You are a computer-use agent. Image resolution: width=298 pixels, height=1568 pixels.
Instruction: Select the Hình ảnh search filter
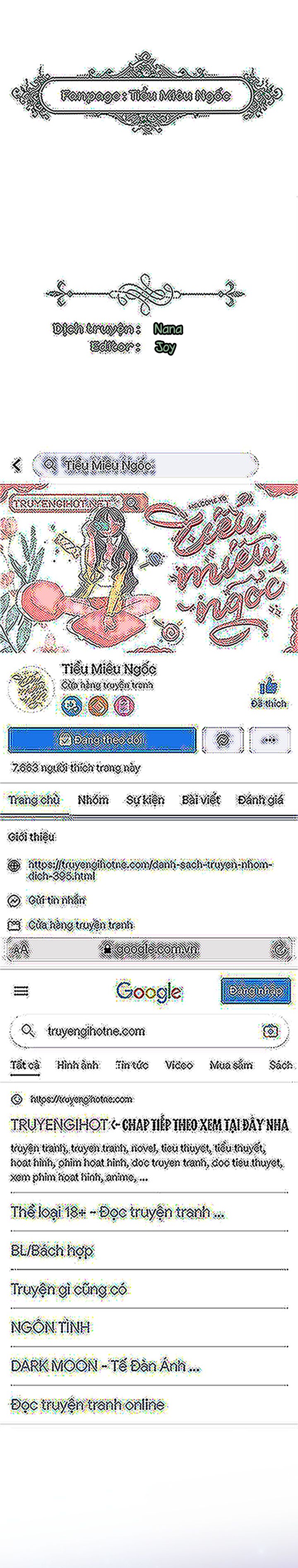pos(77,1065)
